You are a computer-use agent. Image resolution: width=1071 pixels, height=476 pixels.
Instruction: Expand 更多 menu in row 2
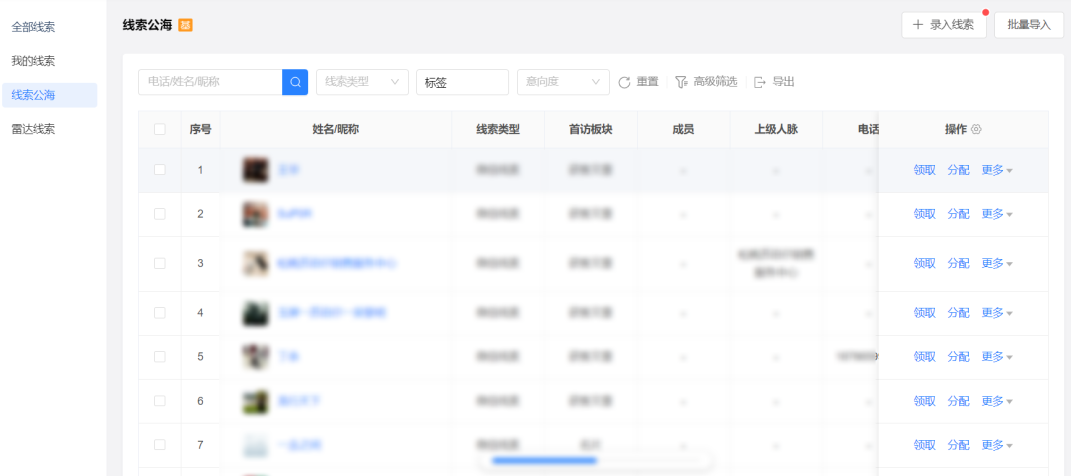point(997,214)
